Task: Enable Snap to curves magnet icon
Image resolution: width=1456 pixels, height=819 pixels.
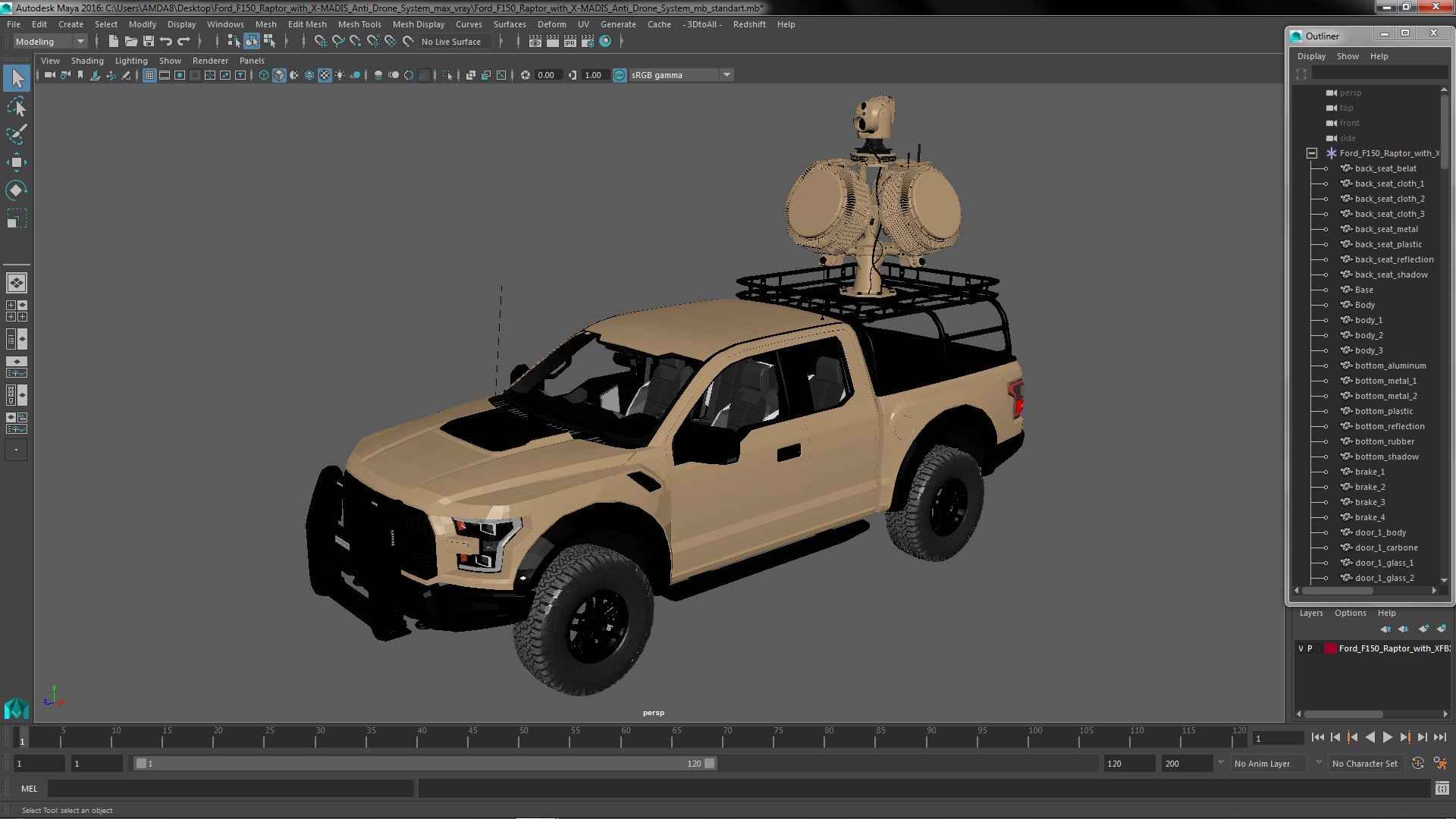Action: click(338, 42)
